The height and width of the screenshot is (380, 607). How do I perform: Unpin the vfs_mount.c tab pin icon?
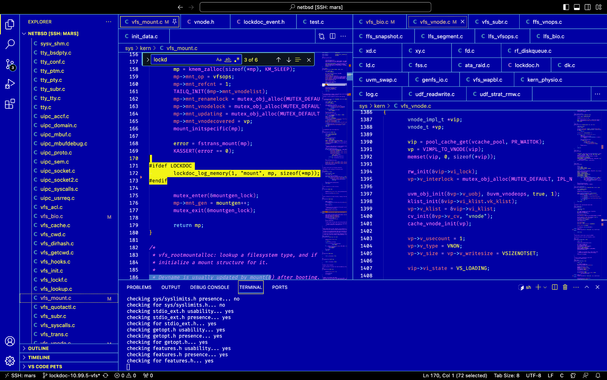[175, 22]
